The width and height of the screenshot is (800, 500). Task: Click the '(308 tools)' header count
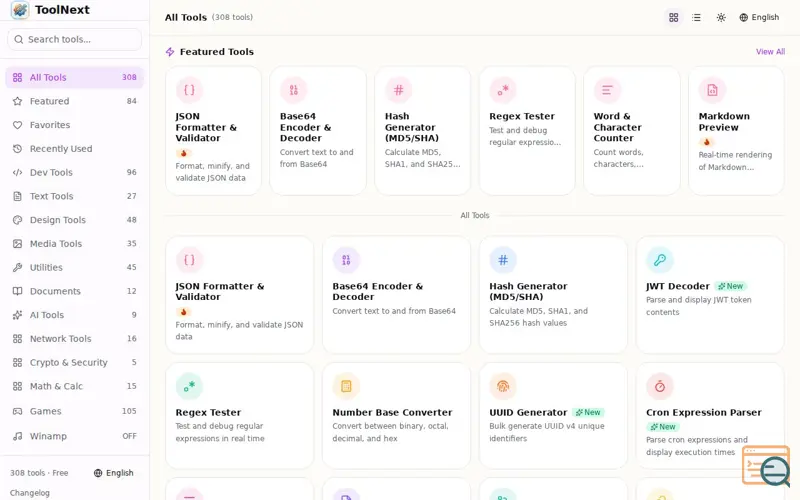point(232,17)
